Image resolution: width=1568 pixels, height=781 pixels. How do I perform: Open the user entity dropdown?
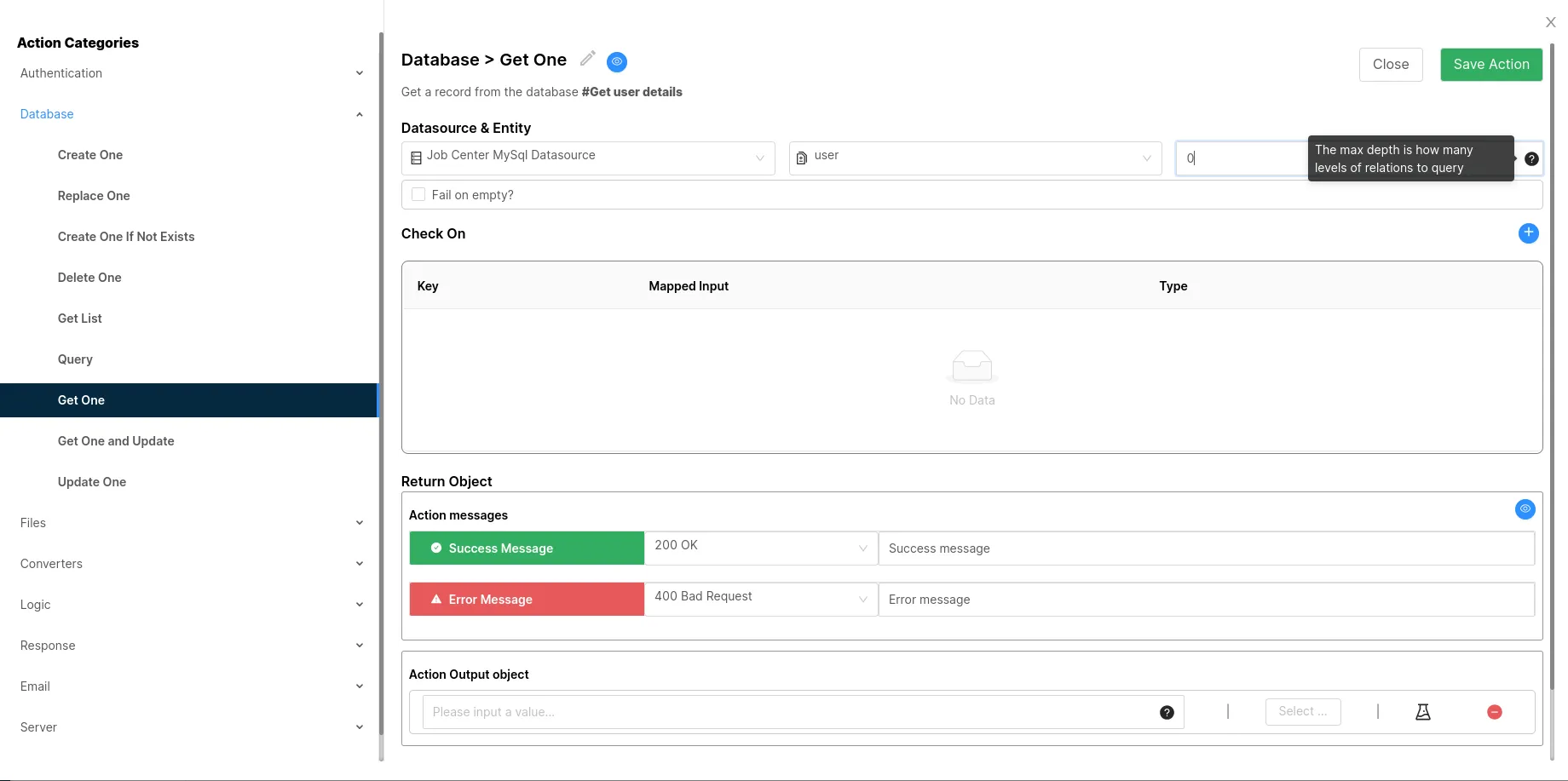pyautogui.click(x=974, y=158)
